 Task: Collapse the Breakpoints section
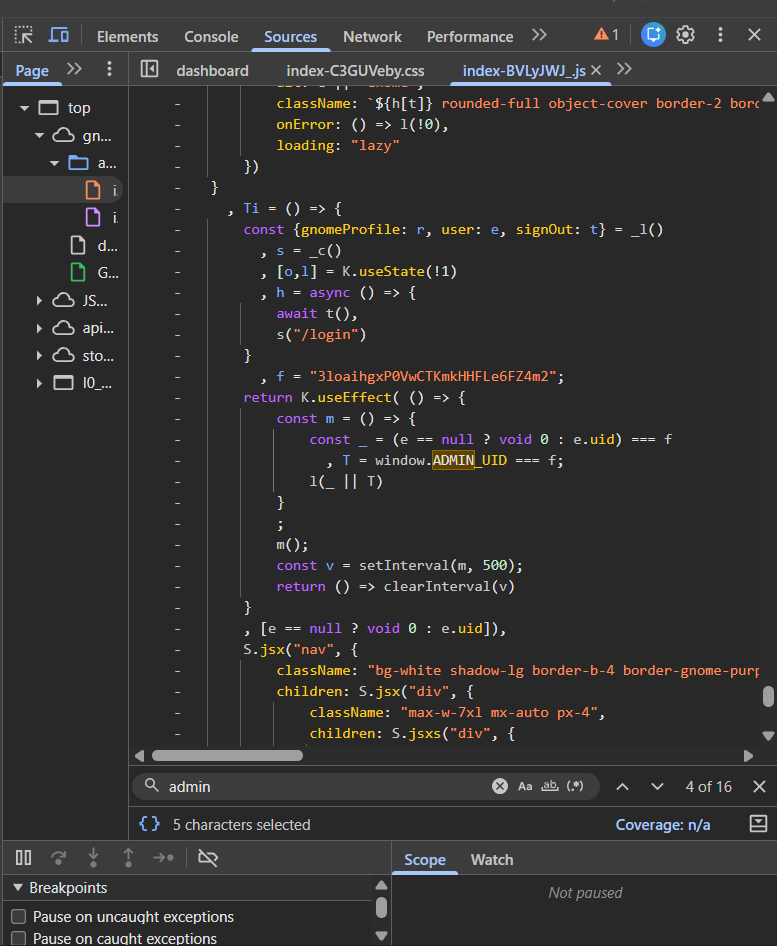(18, 887)
